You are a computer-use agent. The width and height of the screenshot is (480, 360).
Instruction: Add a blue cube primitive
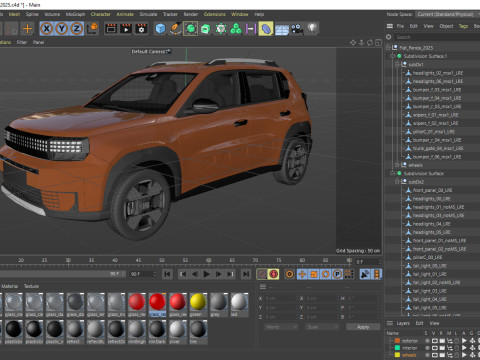(160, 29)
